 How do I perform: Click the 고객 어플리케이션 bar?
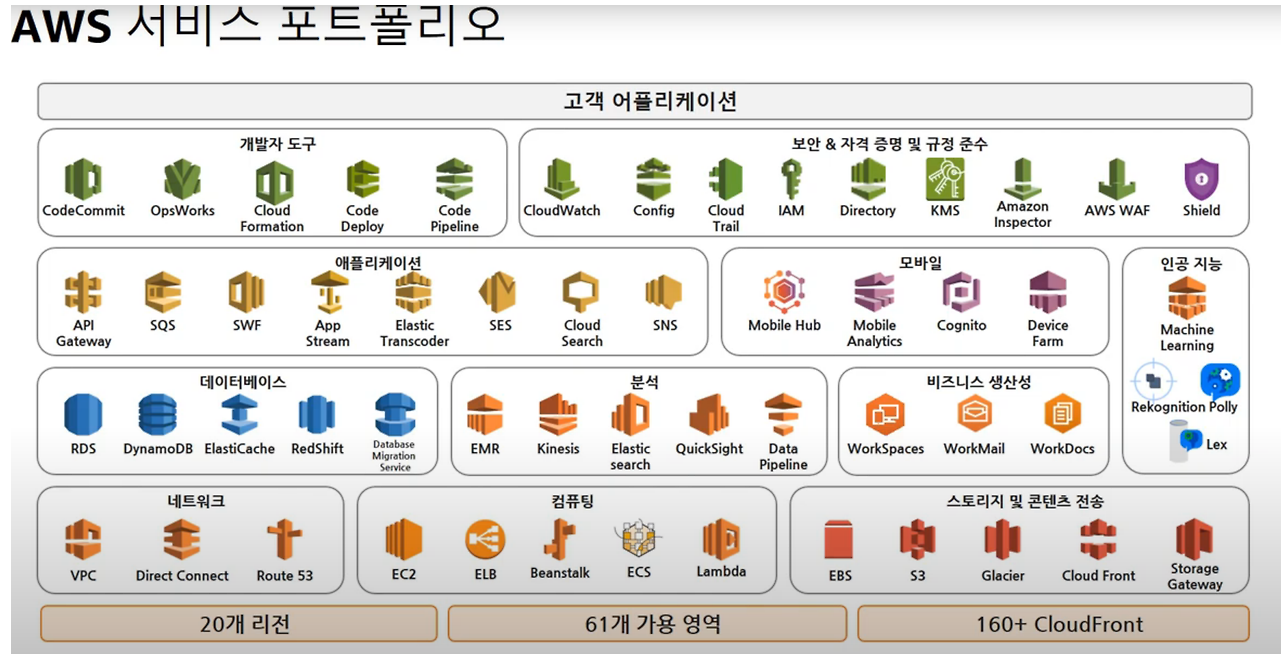[x=645, y=101]
